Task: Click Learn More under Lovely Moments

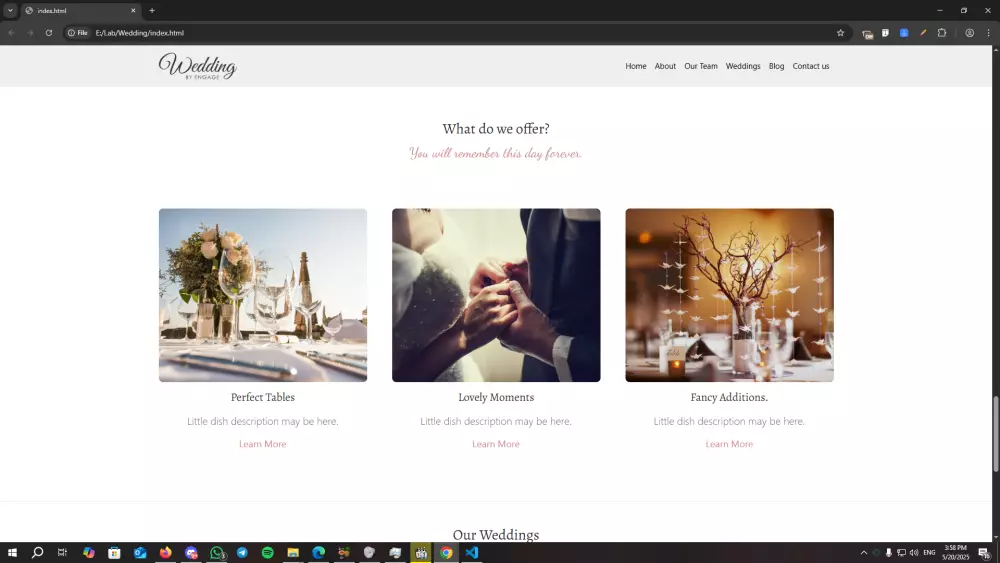Action: [496, 444]
